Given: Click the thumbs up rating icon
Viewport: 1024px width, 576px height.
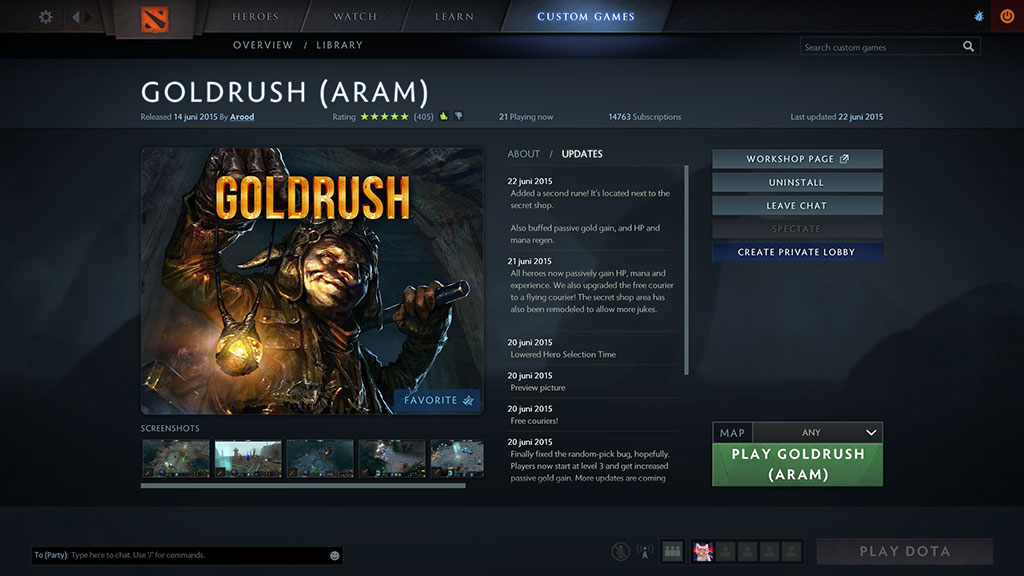Looking at the screenshot, I should (443, 117).
